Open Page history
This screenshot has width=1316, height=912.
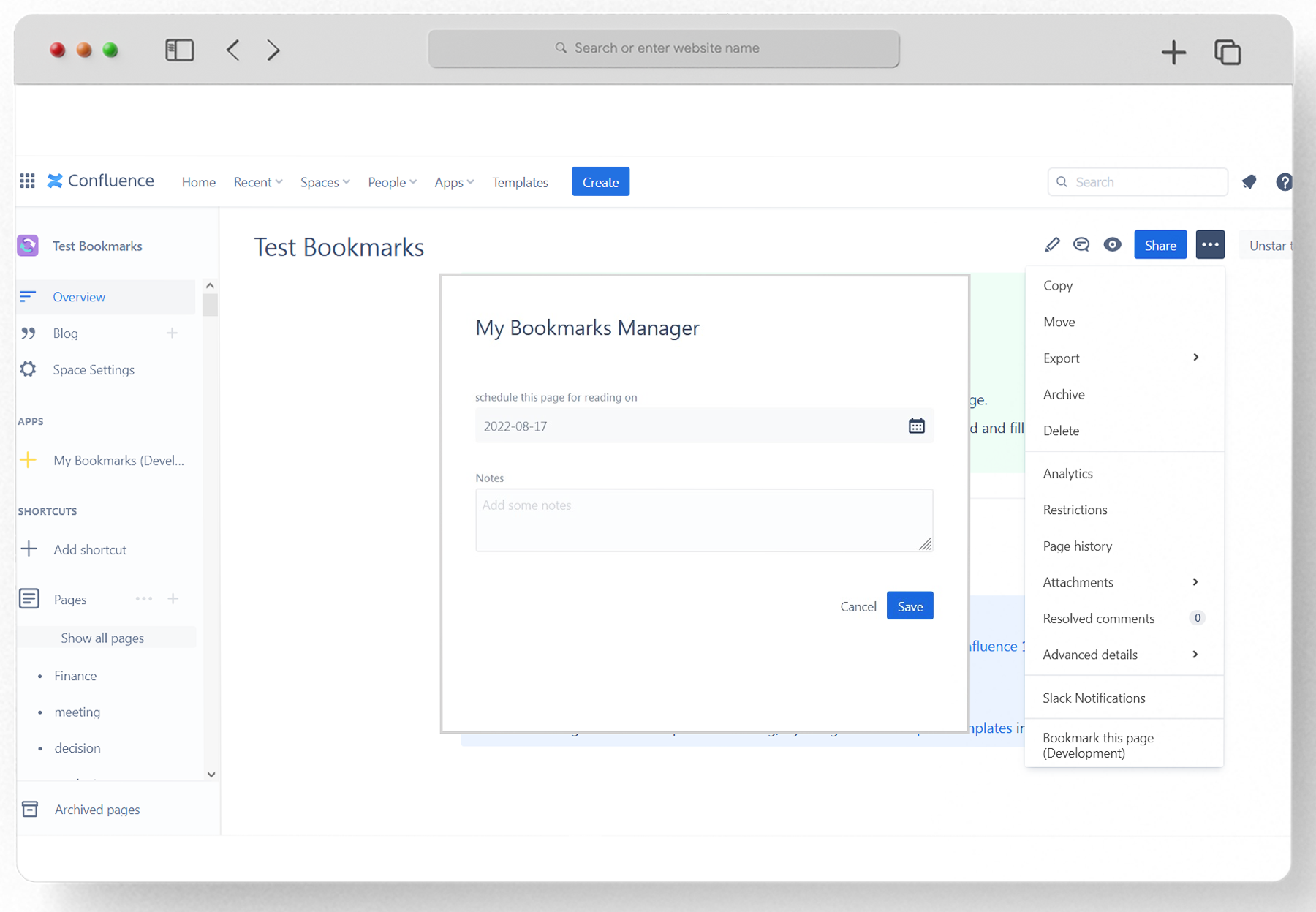click(x=1124, y=546)
